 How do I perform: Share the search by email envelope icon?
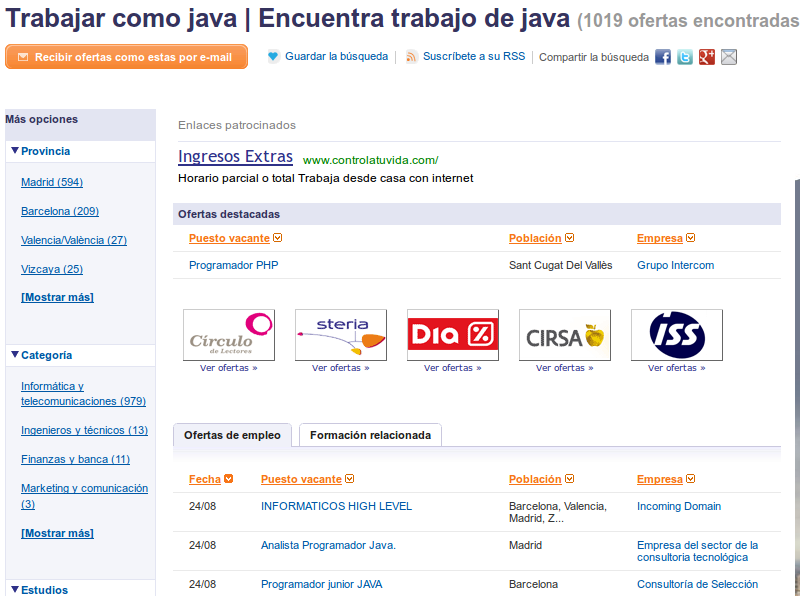pos(729,57)
